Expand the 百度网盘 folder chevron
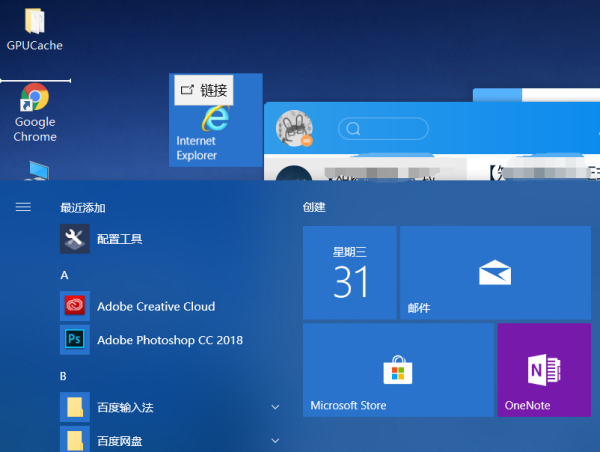This screenshot has width=600, height=452. coord(275,441)
